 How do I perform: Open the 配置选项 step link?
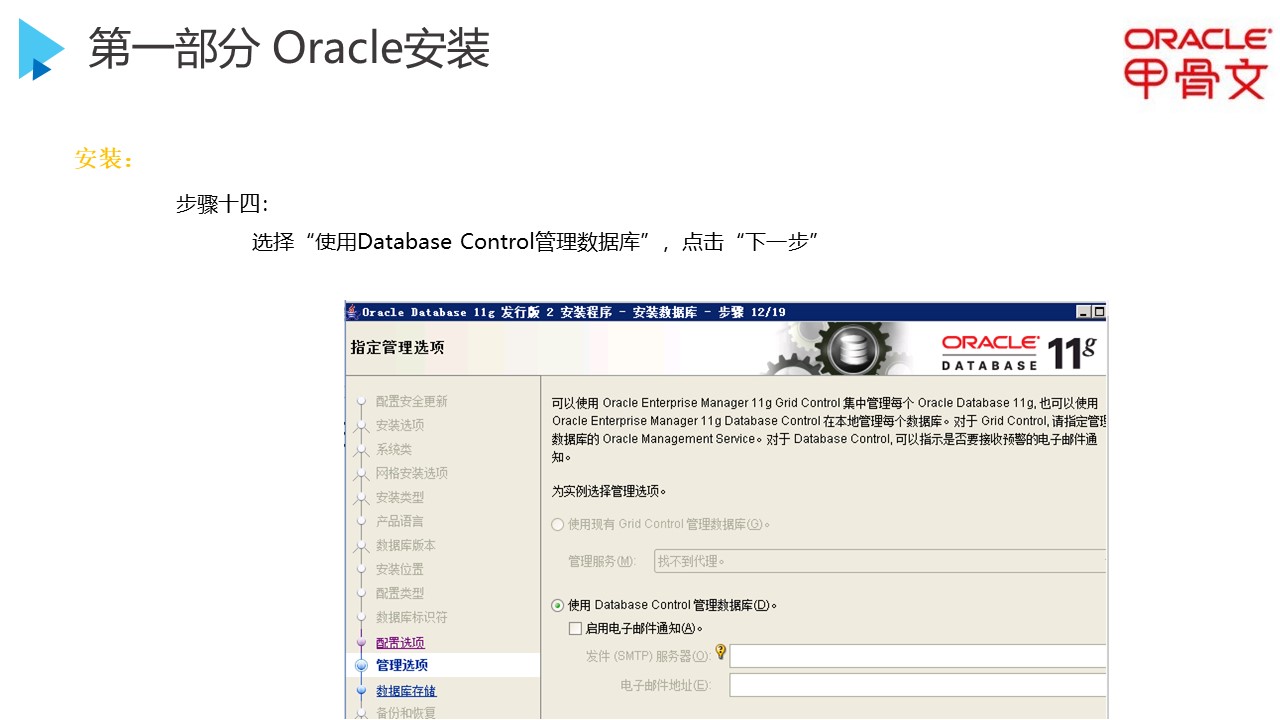400,643
